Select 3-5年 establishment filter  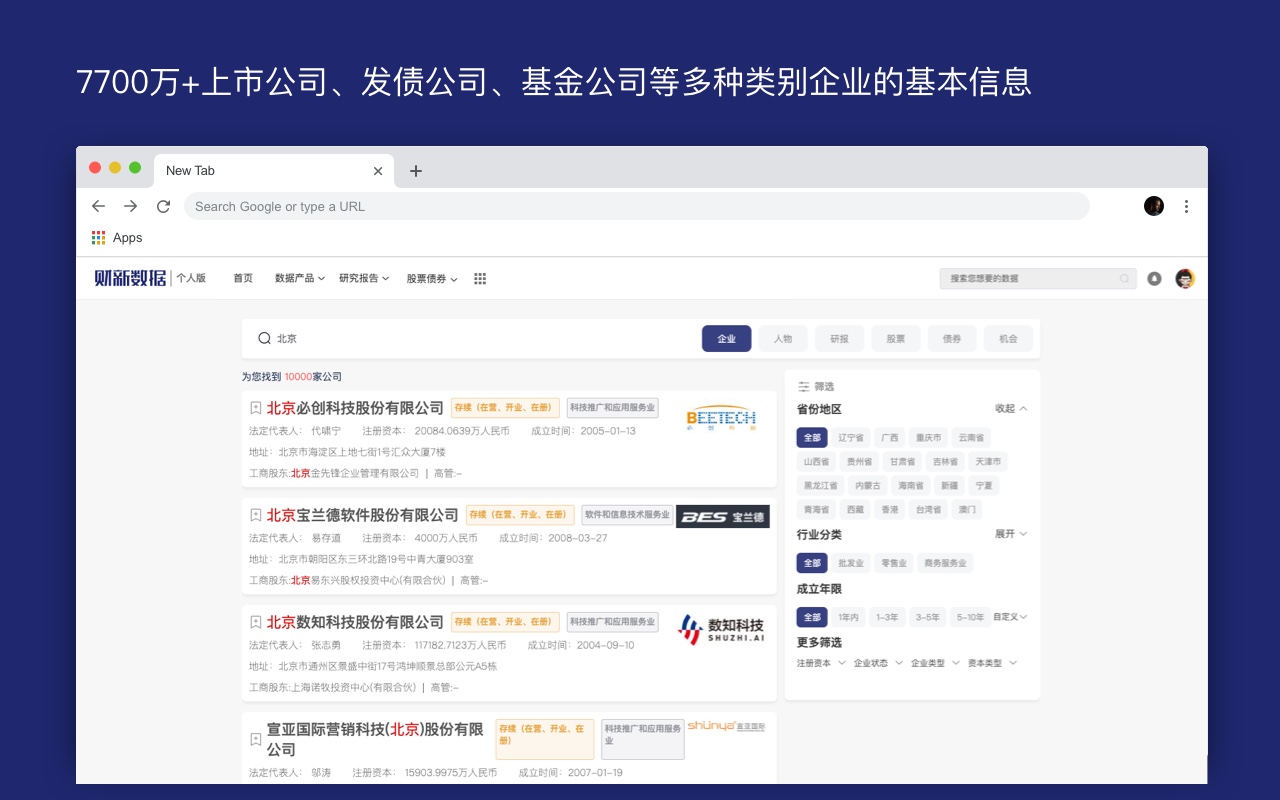tap(927, 617)
